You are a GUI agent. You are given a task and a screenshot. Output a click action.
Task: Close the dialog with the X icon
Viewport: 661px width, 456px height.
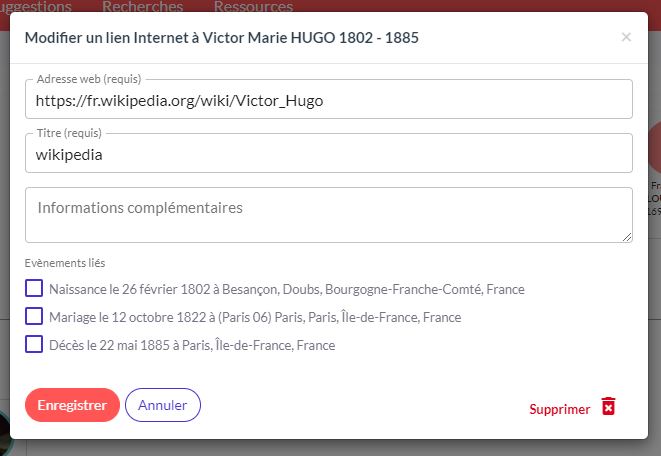pos(626,37)
